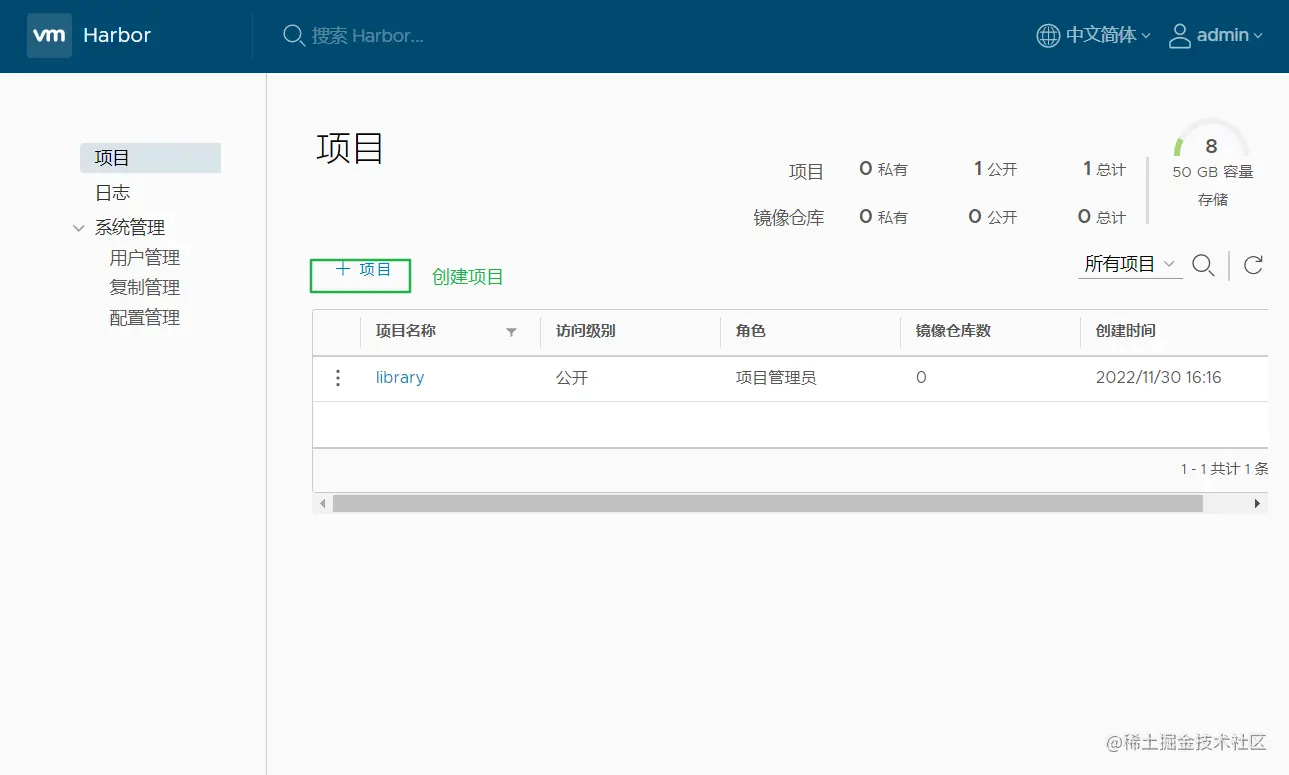Sort by 项目名称 column header
The width and height of the screenshot is (1289, 775).
tap(406, 331)
